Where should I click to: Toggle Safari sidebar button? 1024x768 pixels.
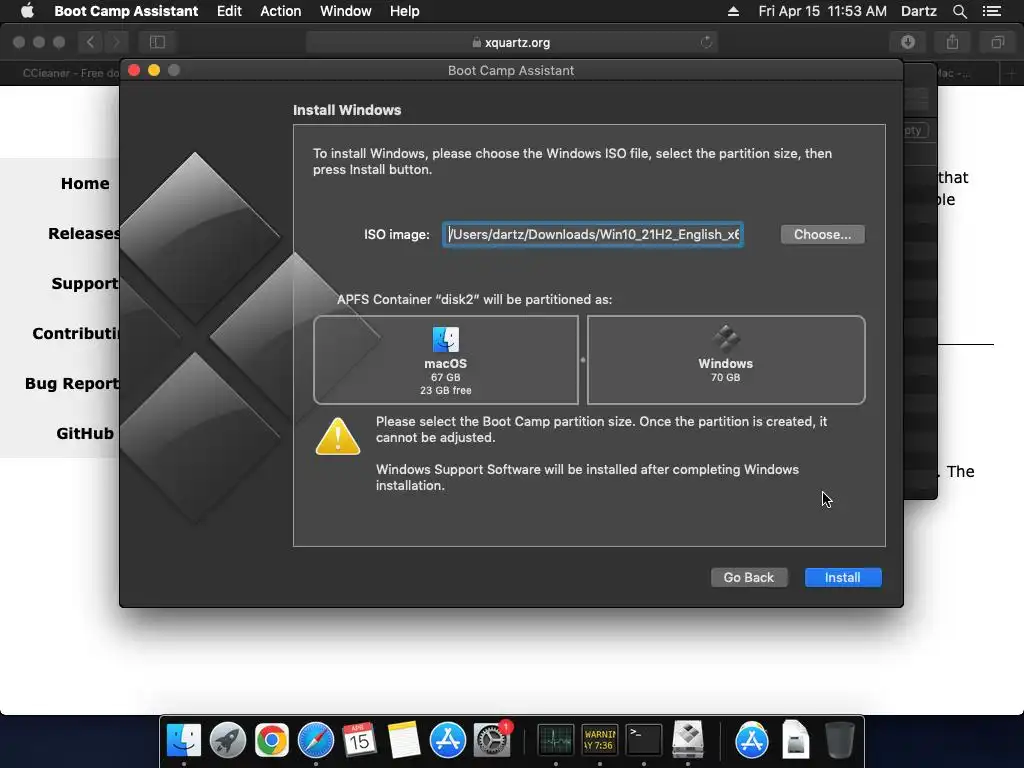(157, 42)
